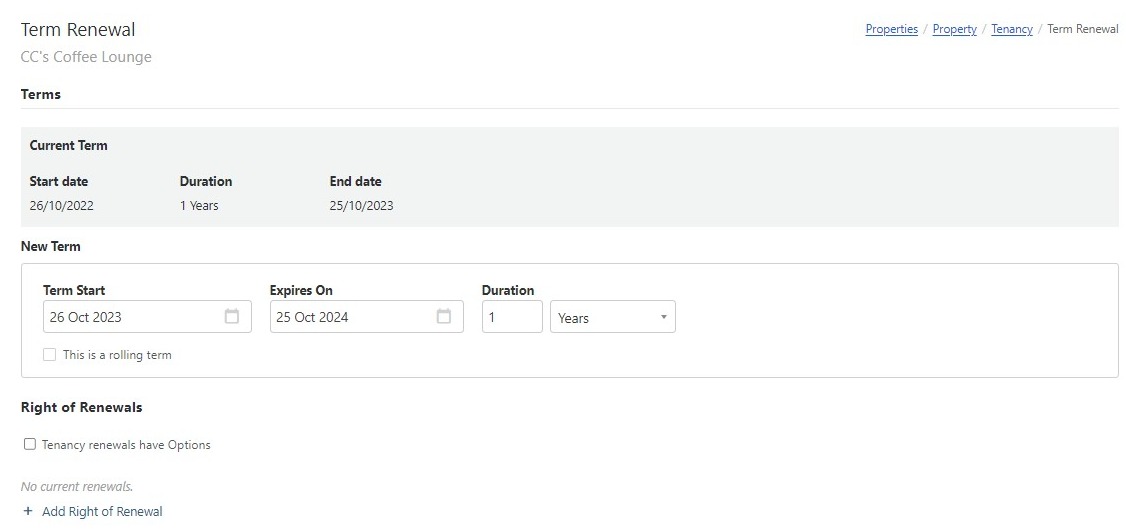Click Term Renewal page heading
The image size is (1126, 529).
coord(78,29)
